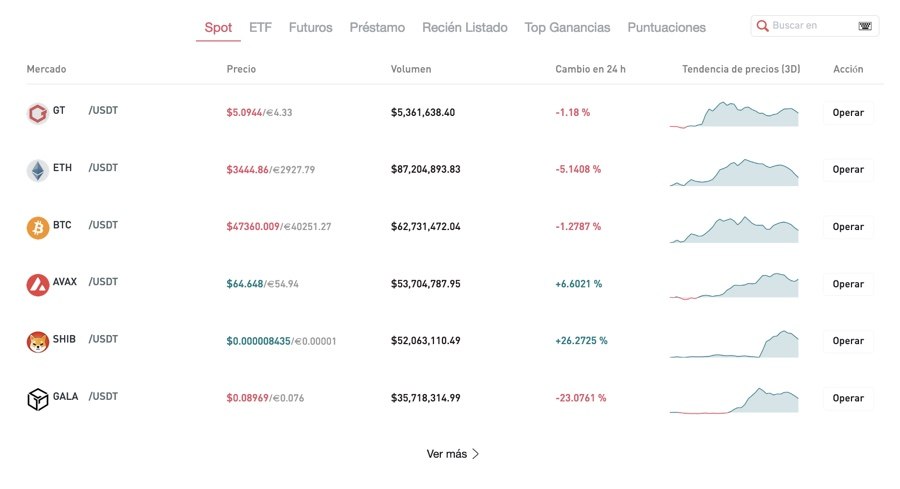Viewport: 900px width, 489px height.
Task: Type in the Buscar en search field
Action: point(812,26)
